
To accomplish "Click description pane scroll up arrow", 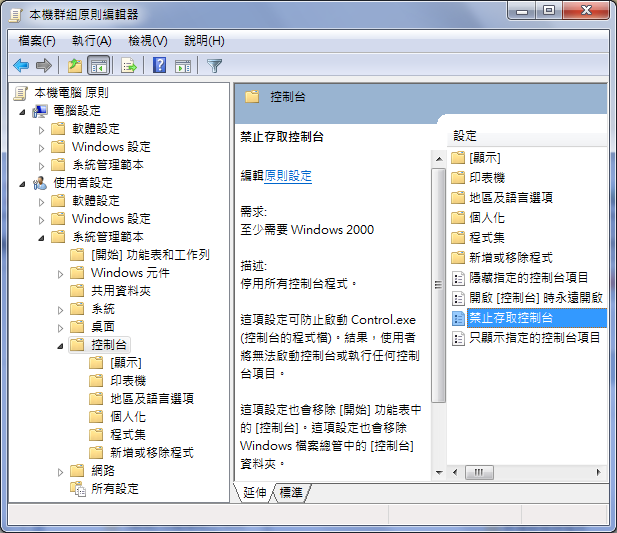I will pyautogui.click(x=439, y=159).
